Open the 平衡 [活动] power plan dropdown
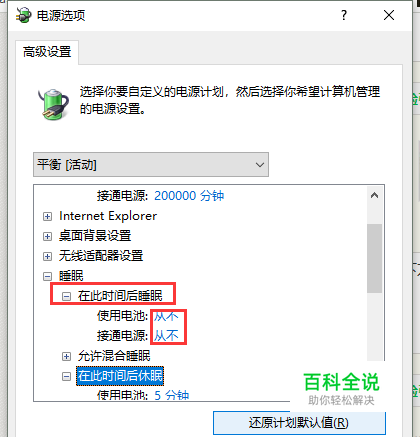The image size is (420, 437). (151, 165)
